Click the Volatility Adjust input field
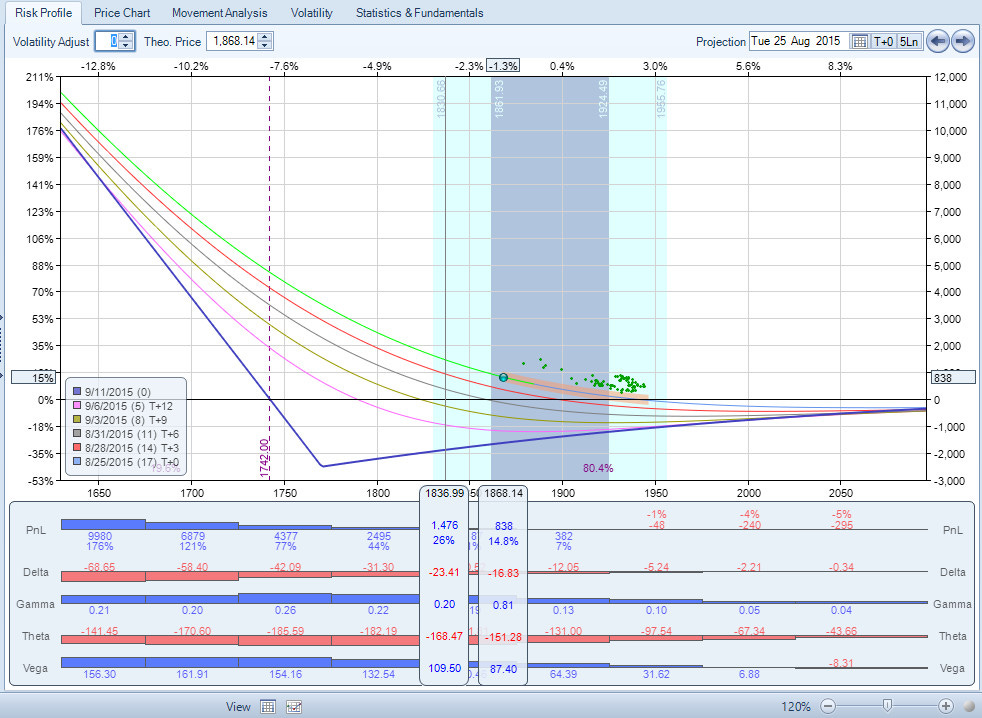The image size is (982, 718). click(107, 41)
